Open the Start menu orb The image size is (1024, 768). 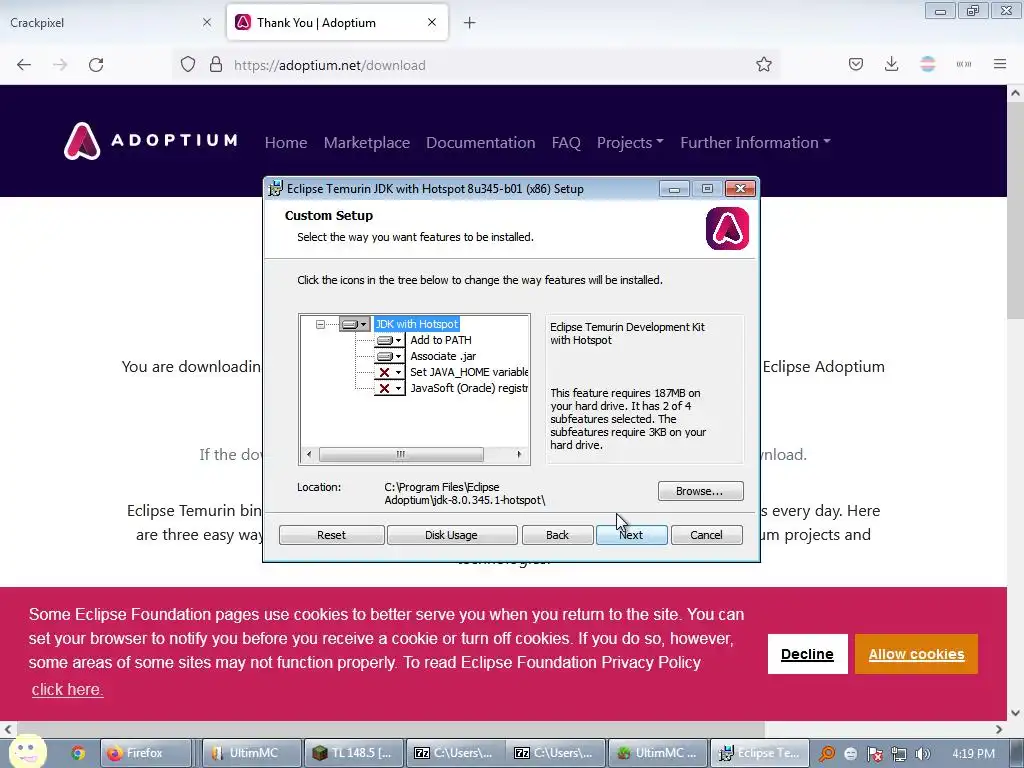click(27, 751)
